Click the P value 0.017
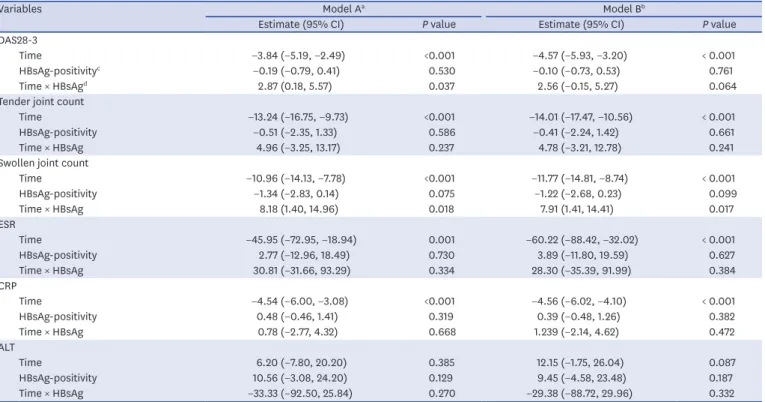The height and width of the screenshot is (402, 765). click(x=721, y=209)
